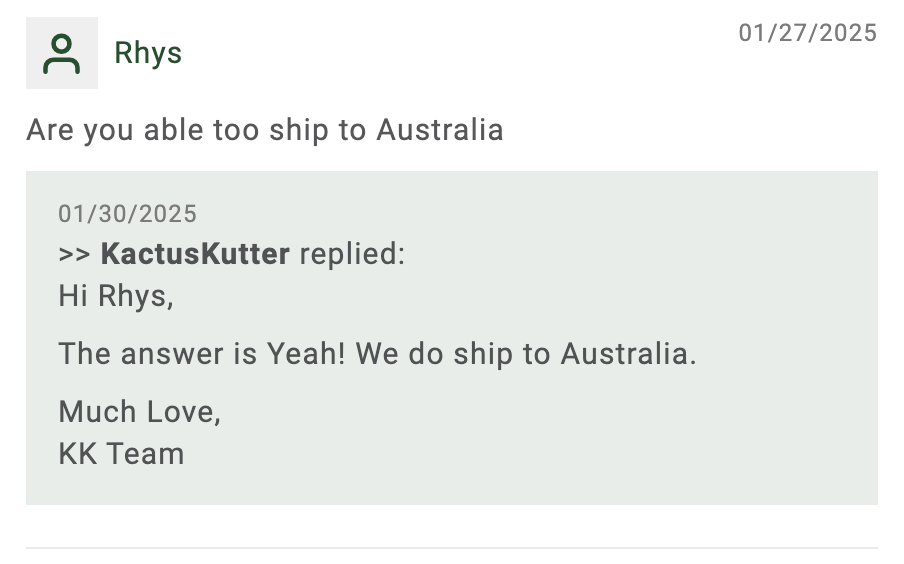The width and height of the screenshot is (904, 564).
Task: Click the "KK Team" signature
Action: click(x=121, y=454)
